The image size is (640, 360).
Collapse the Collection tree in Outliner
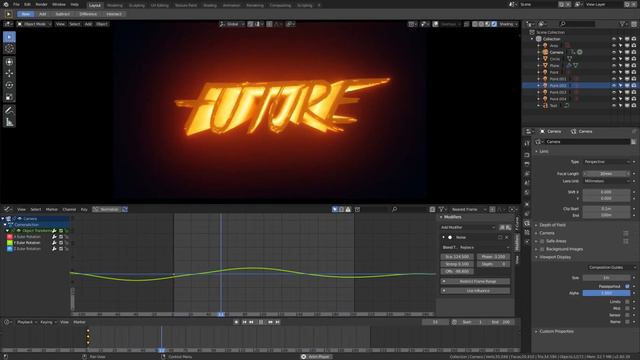(x=532, y=39)
